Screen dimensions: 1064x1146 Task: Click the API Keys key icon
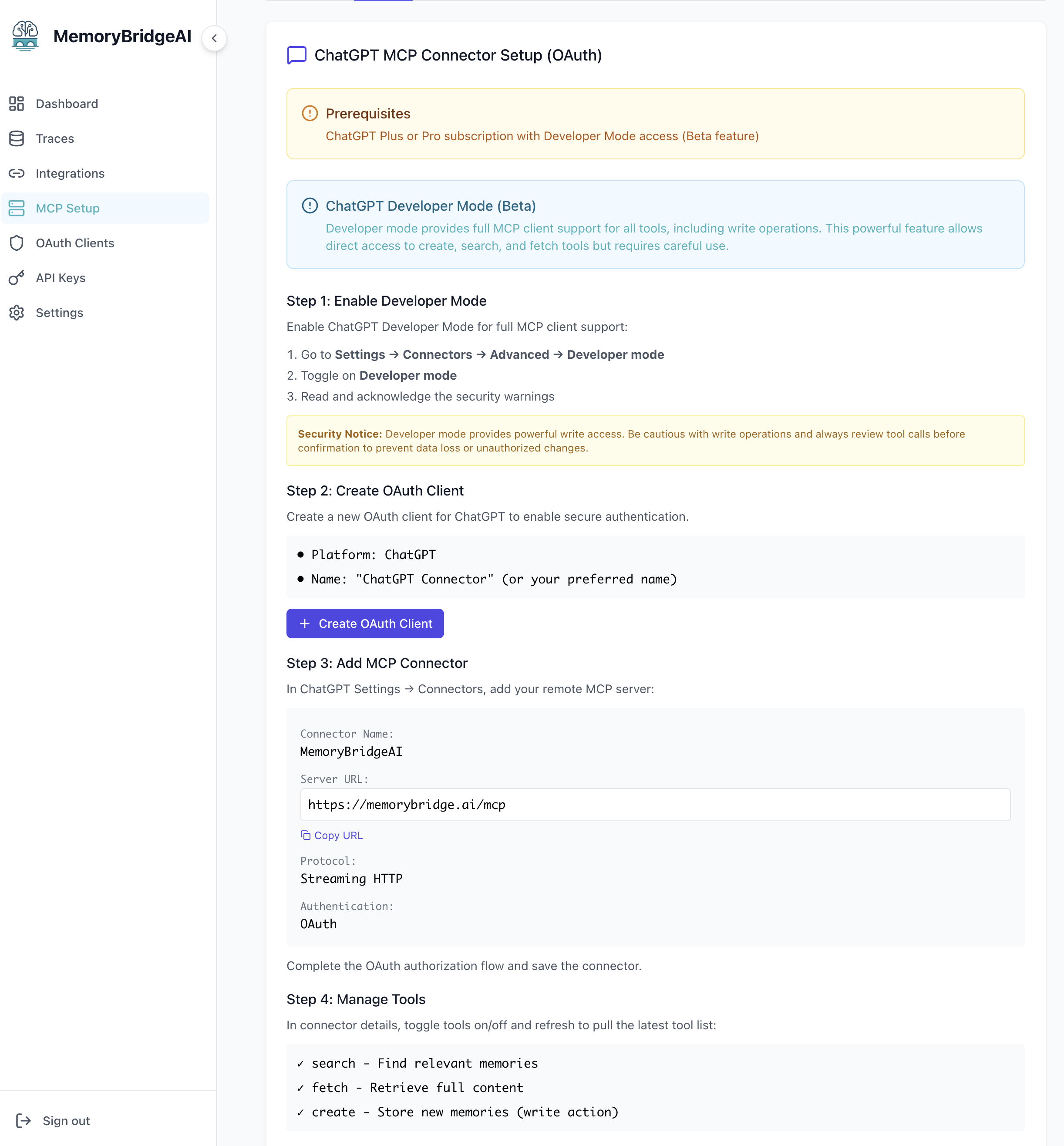(x=17, y=278)
